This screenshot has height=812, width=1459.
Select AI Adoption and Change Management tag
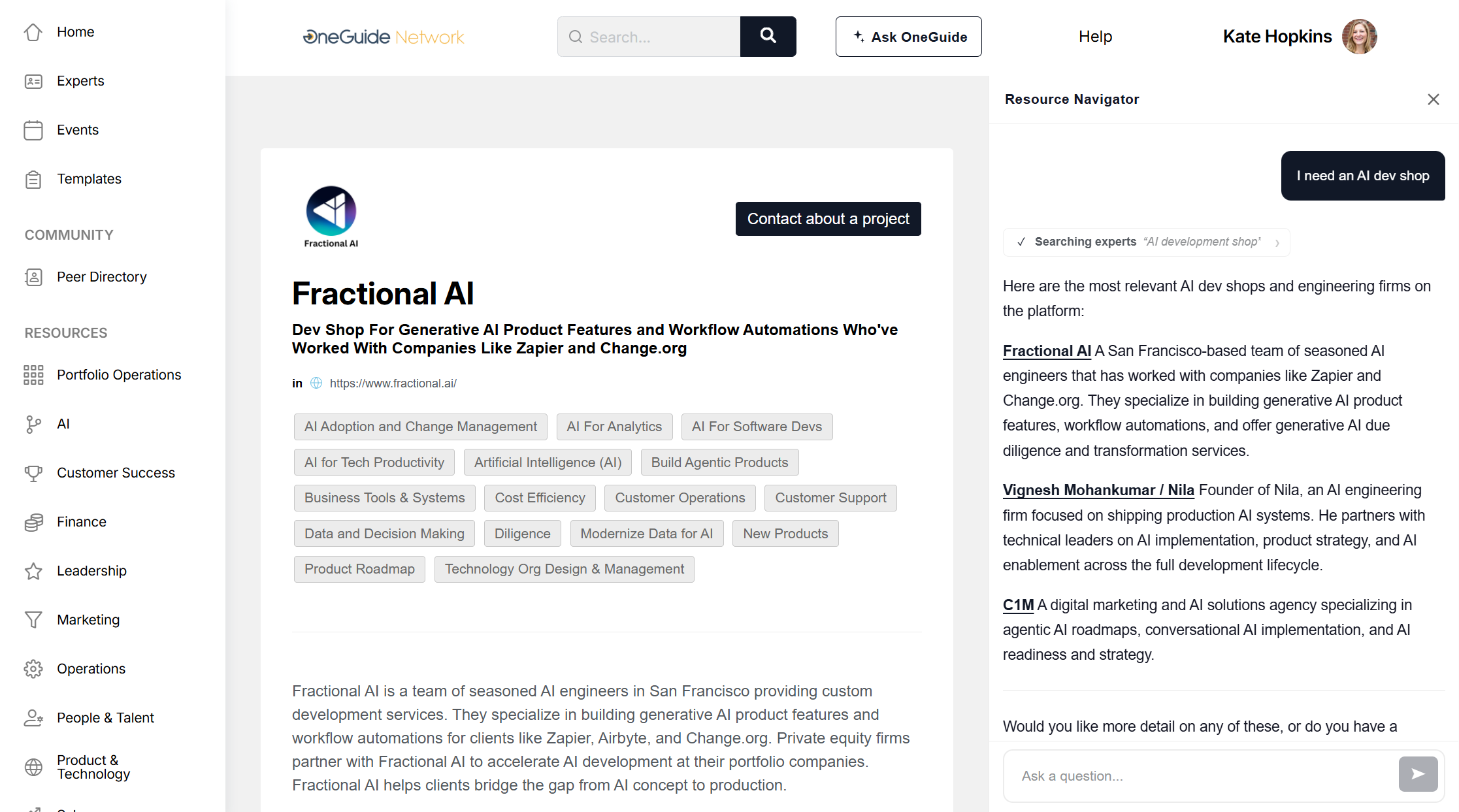[x=421, y=427]
